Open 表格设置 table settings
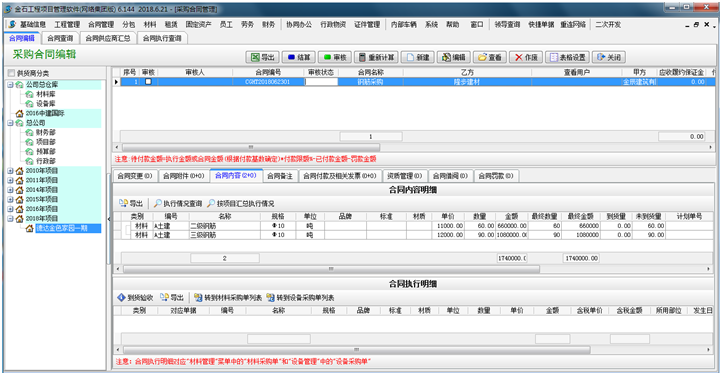 (567, 57)
